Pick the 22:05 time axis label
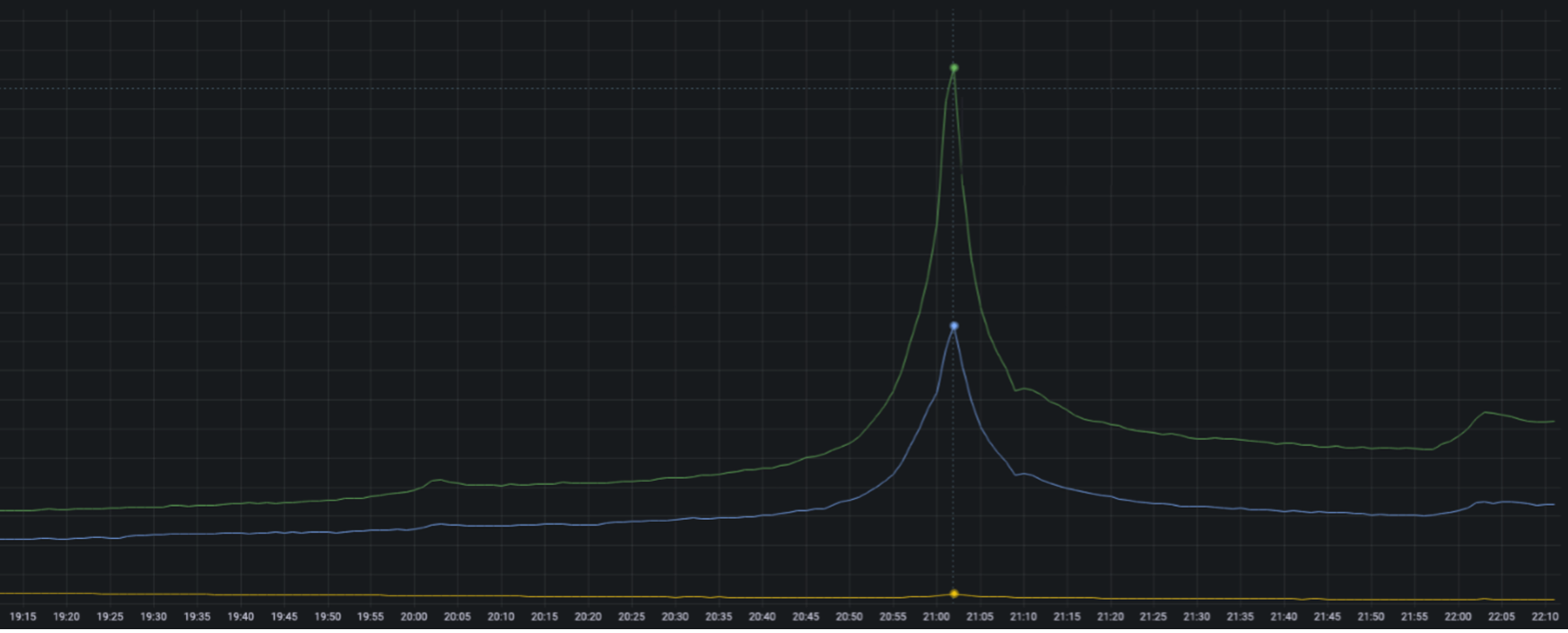The image size is (1568, 633). point(1501,617)
